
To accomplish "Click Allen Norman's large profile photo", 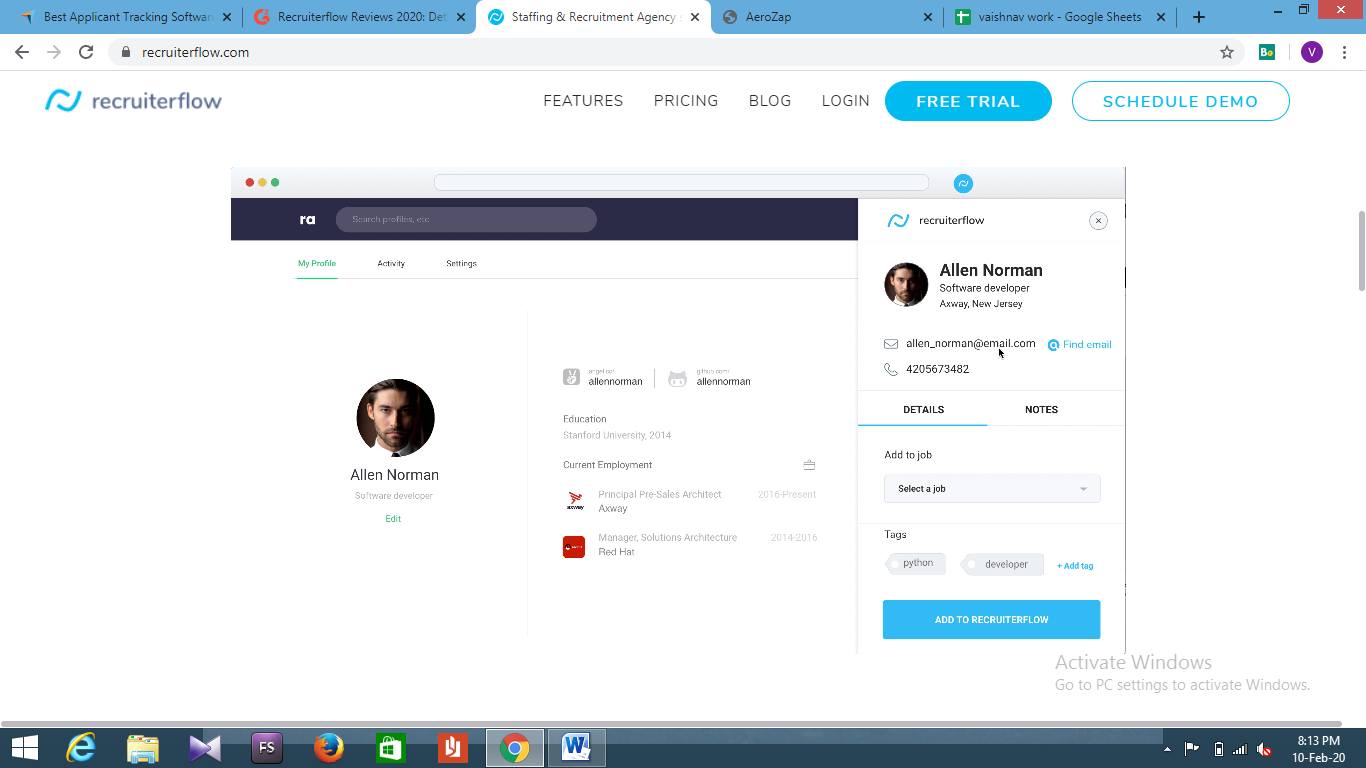I will 395,418.
